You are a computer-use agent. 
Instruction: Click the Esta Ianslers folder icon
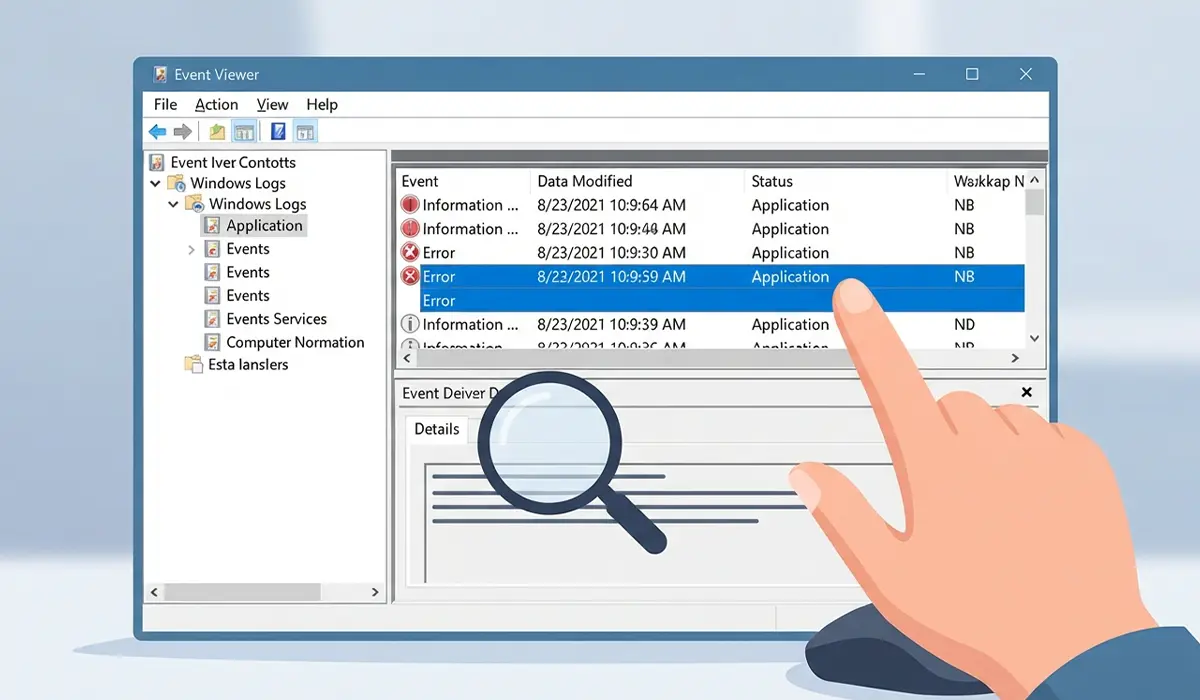(x=194, y=364)
